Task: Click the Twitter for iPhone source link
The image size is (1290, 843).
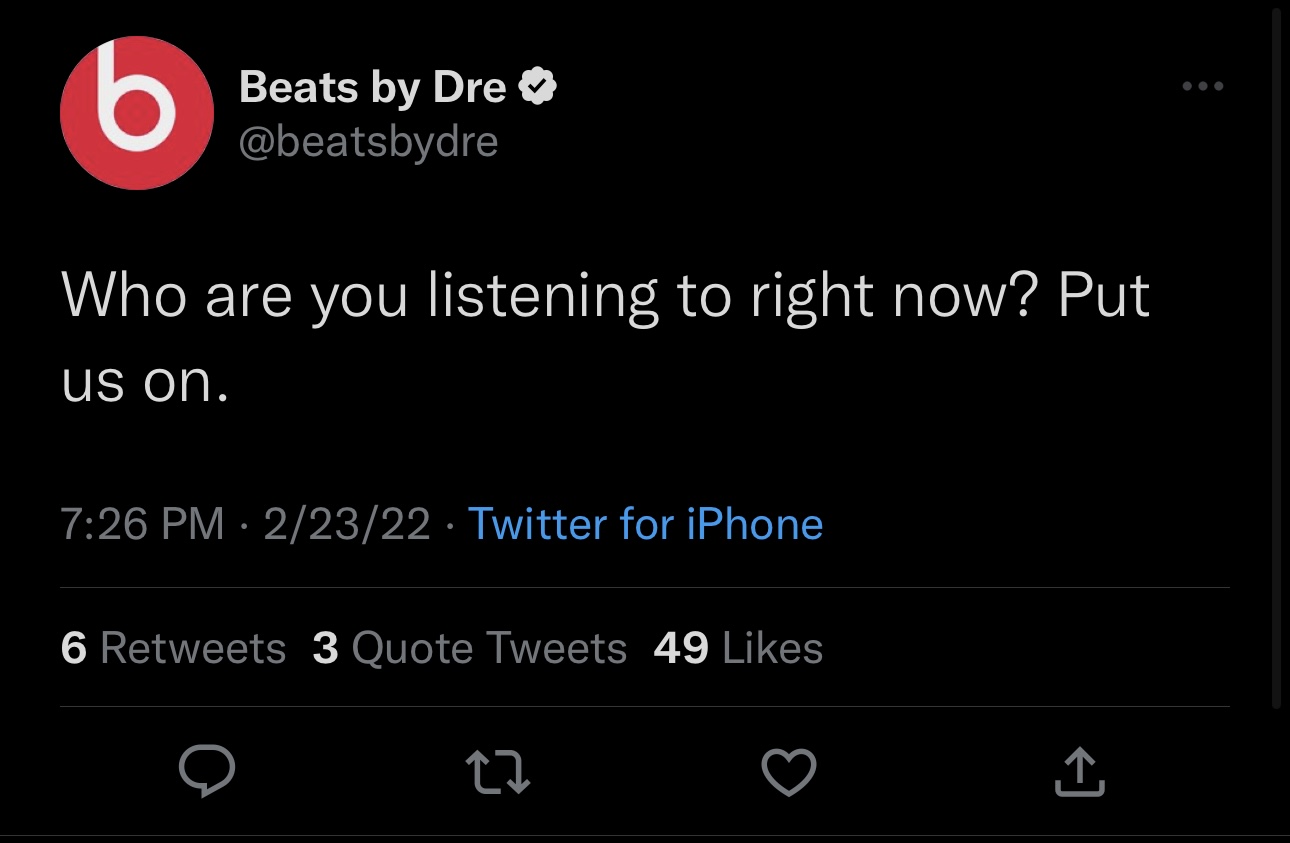Action: pyautogui.click(x=645, y=524)
